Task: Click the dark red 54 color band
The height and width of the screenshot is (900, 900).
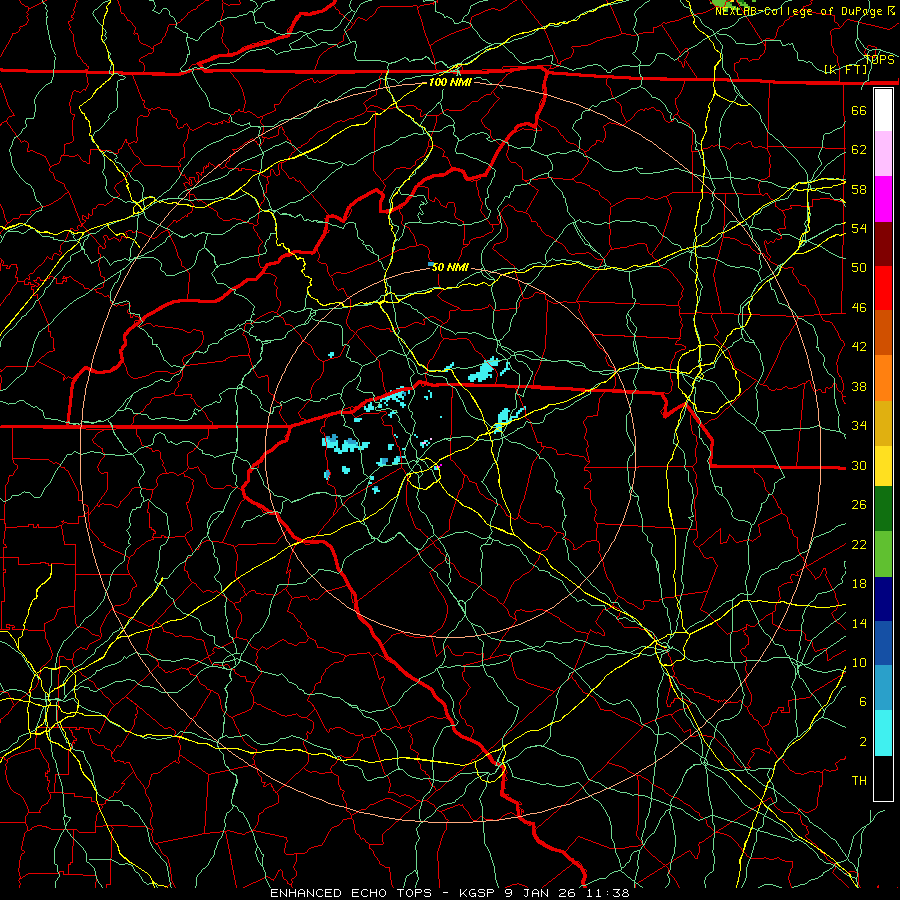Action: pyautogui.click(x=884, y=244)
